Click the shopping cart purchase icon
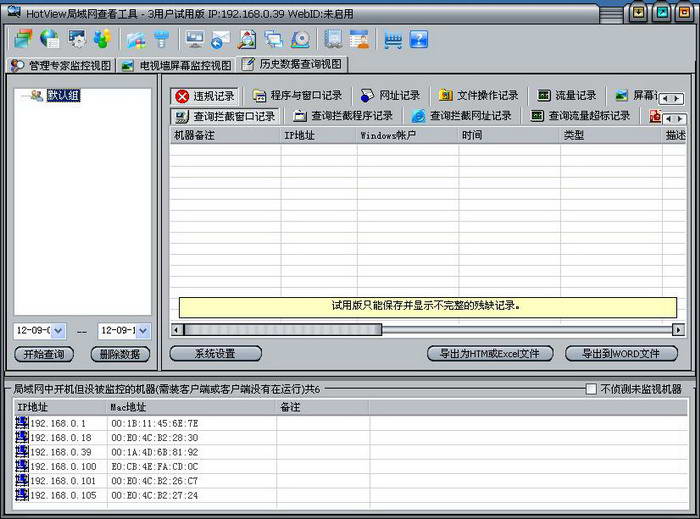Screen dimensions: 700x519 pos(393,39)
